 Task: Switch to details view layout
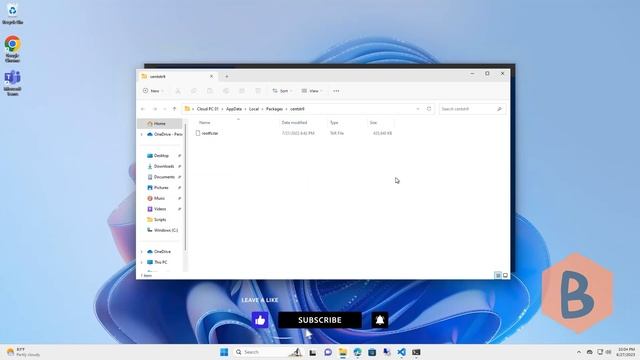tap(498, 276)
